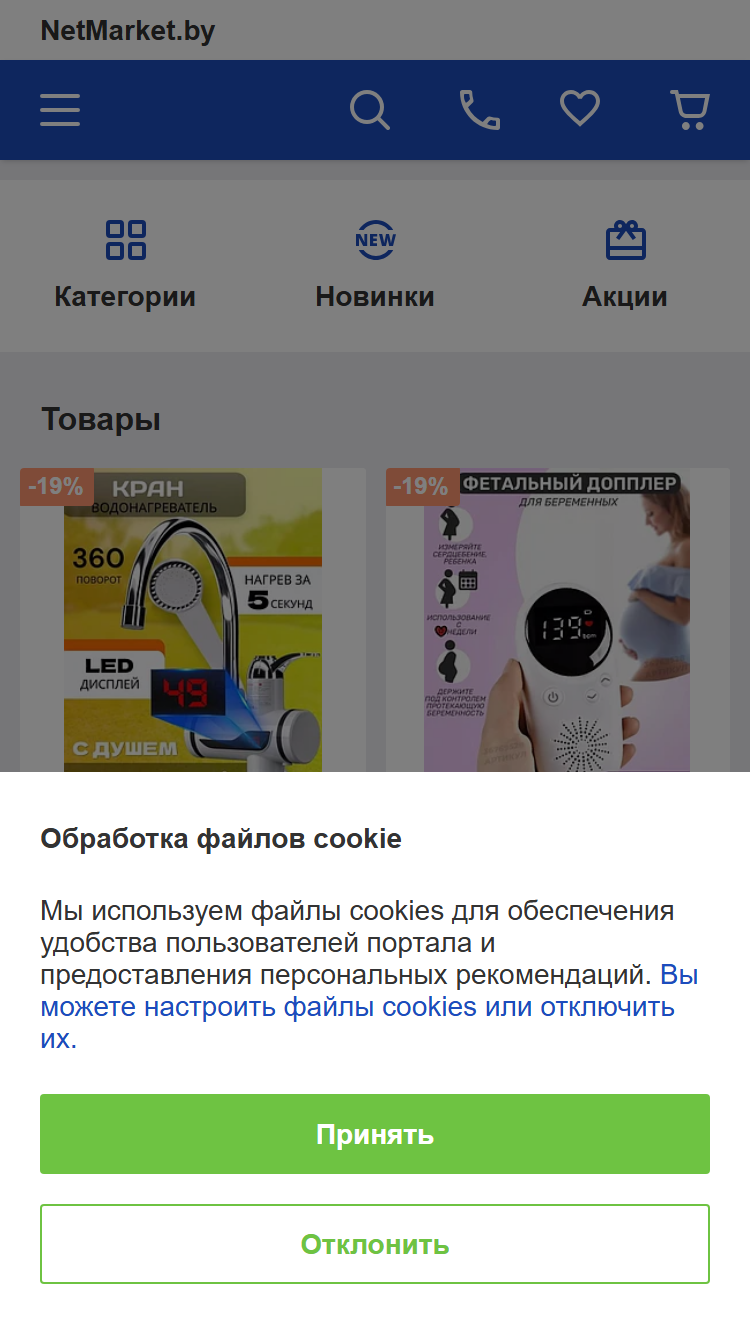This screenshot has height=1334, width=750.
Task: Go to Новинки section
Action: 375,297
